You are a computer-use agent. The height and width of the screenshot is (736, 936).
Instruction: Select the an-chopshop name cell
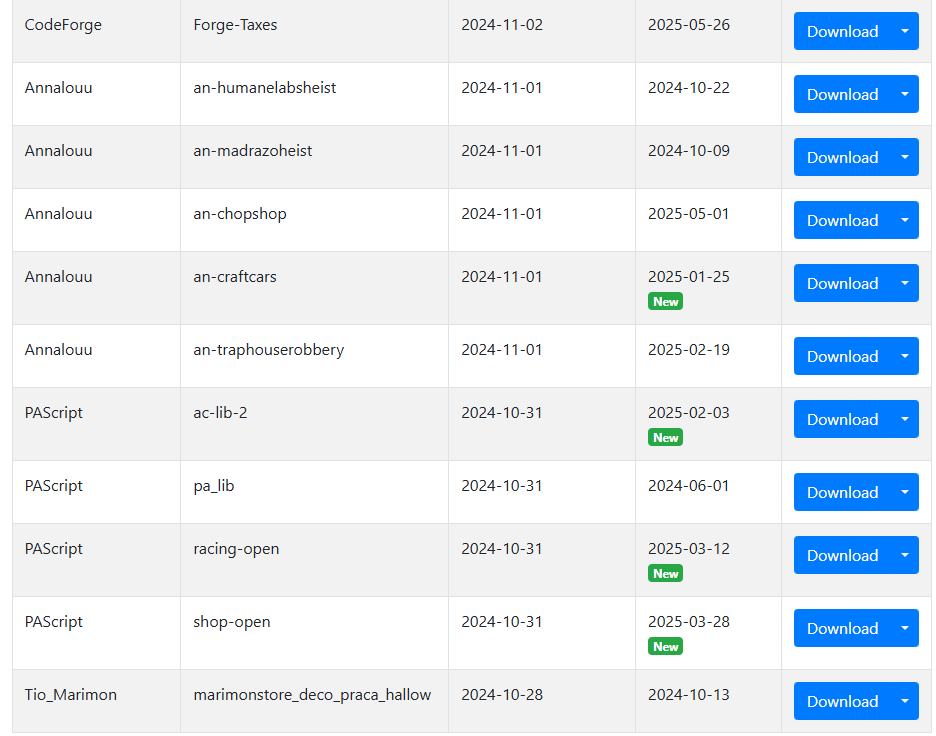(315, 220)
